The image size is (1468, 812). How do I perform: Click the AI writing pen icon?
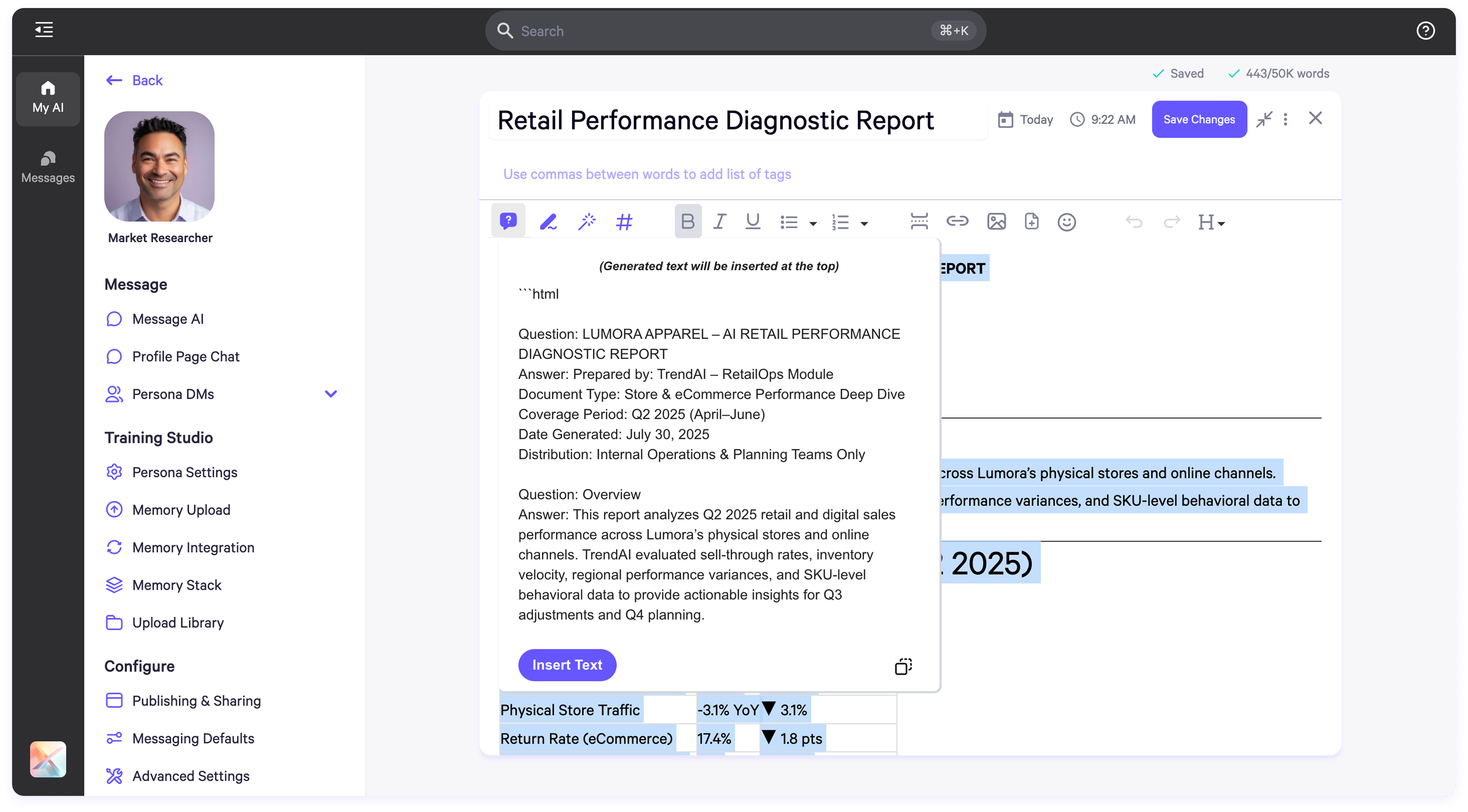click(x=547, y=221)
